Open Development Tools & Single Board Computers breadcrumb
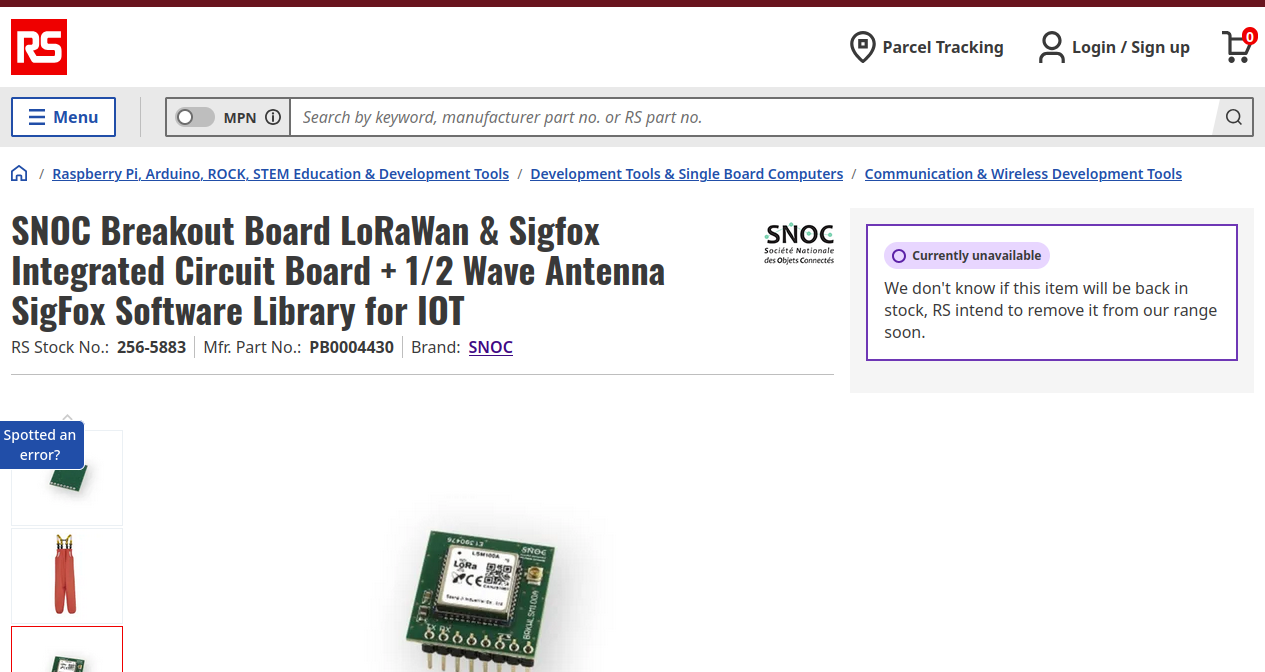The image size is (1265, 672). [687, 174]
